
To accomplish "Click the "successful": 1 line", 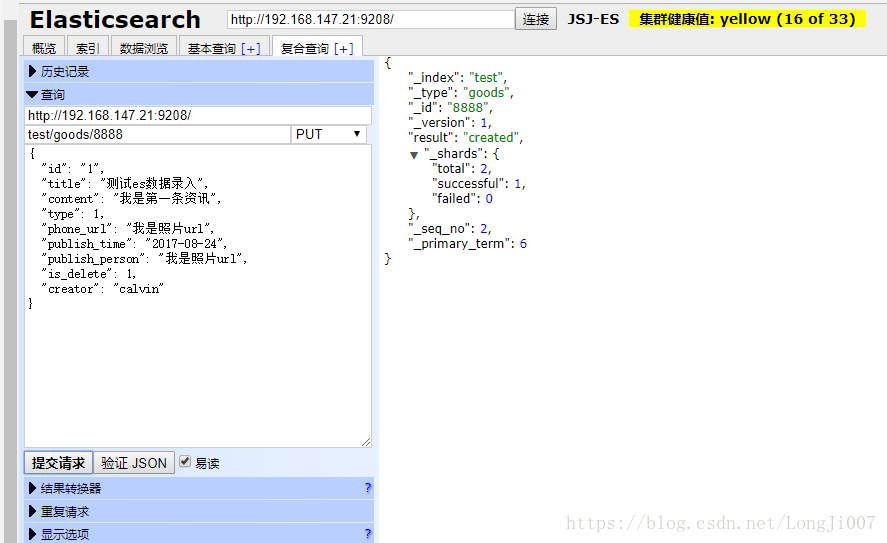I will tap(479, 183).
